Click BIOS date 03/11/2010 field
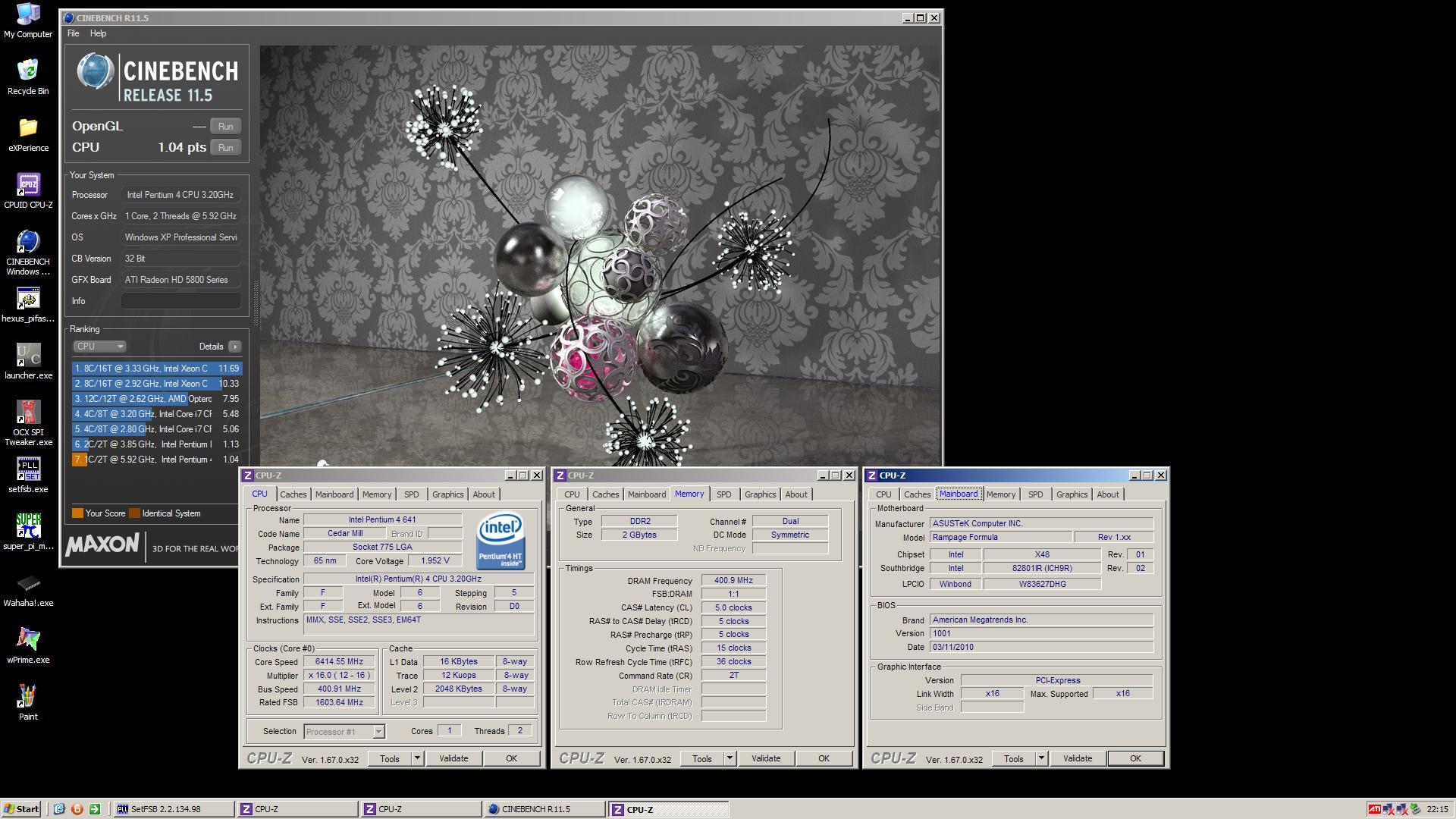1456x819 pixels. pos(1041,648)
